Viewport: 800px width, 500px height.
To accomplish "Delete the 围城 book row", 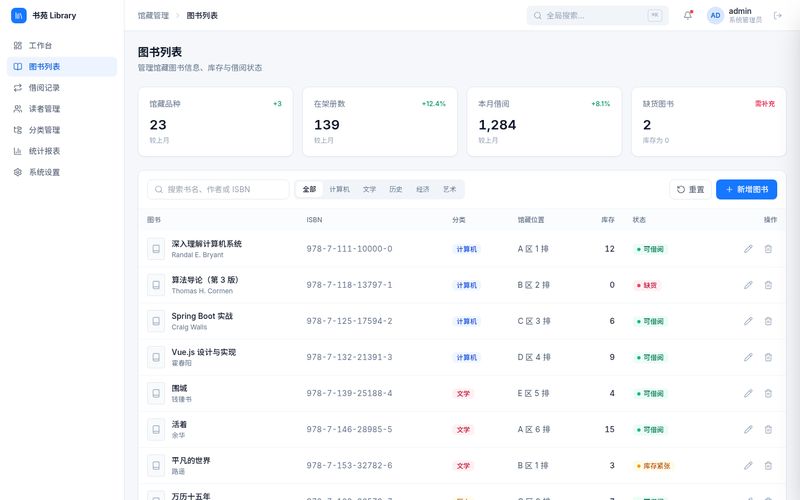I will point(768,393).
